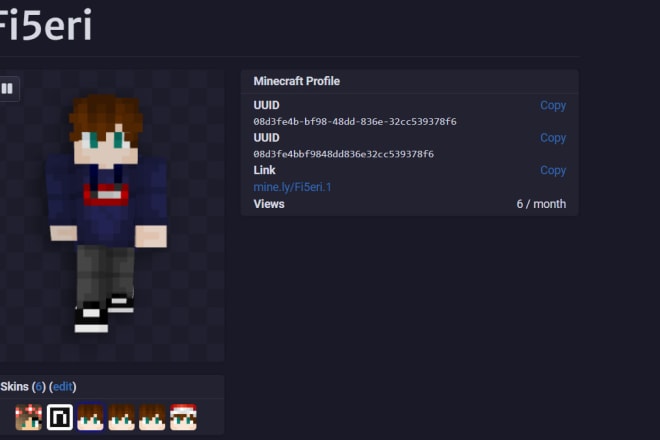Copy the undashed UUID
The height and width of the screenshot is (440, 660).
pyautogui.click(x=553, y=138)
